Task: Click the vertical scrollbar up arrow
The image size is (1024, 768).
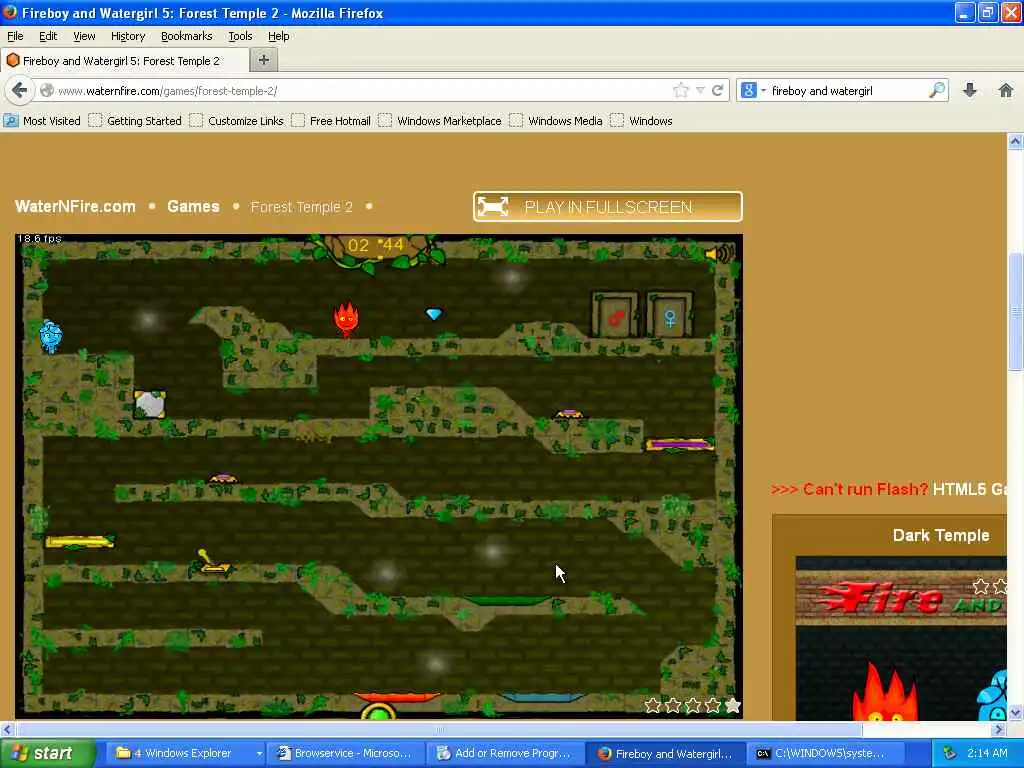Action: tap(1015, 141)
